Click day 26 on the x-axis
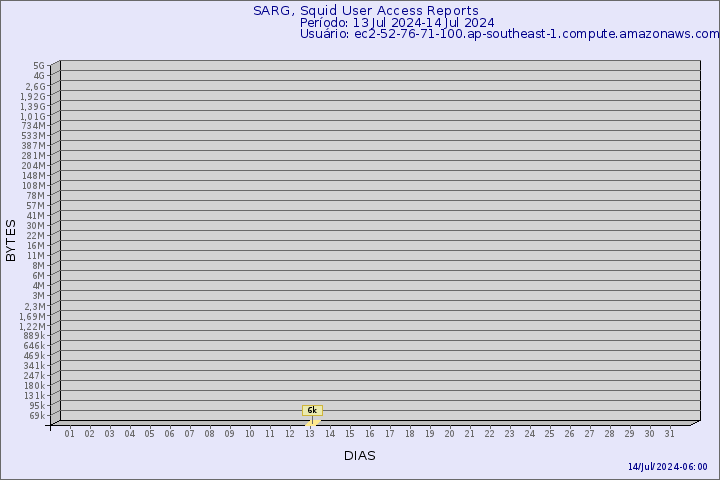720x480 pixels. (569, 434)
